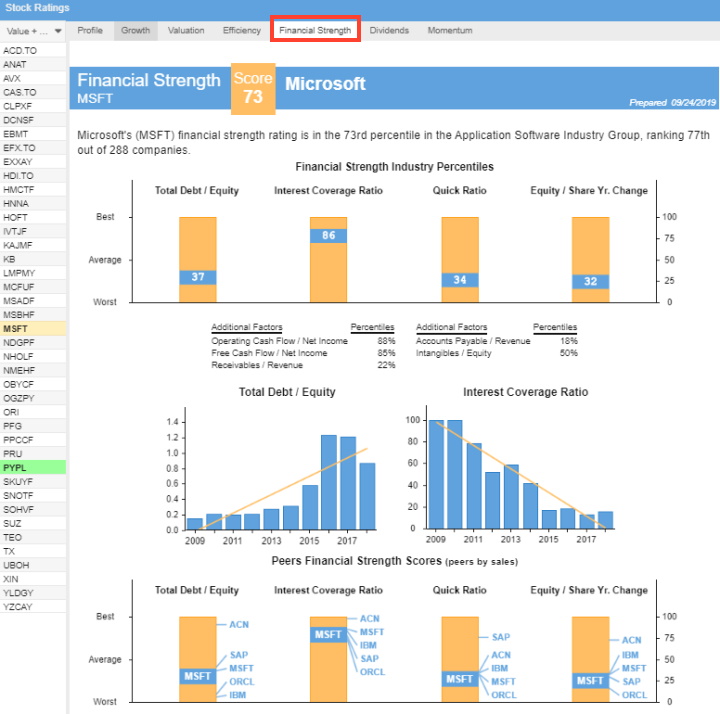Open the Growth tab

click(135, 31)
